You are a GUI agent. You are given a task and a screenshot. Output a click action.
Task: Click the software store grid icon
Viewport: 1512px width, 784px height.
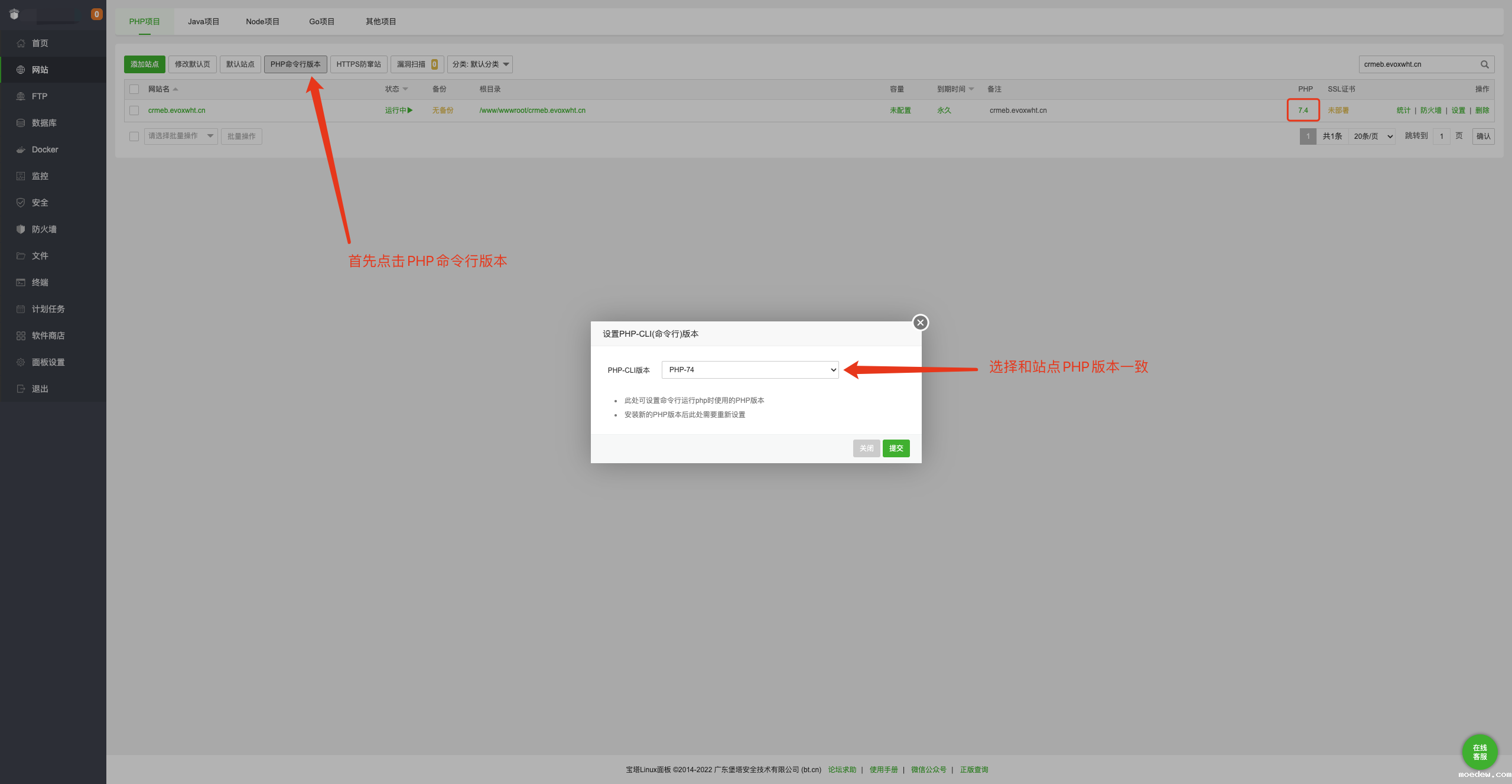(x=21, y=336)
